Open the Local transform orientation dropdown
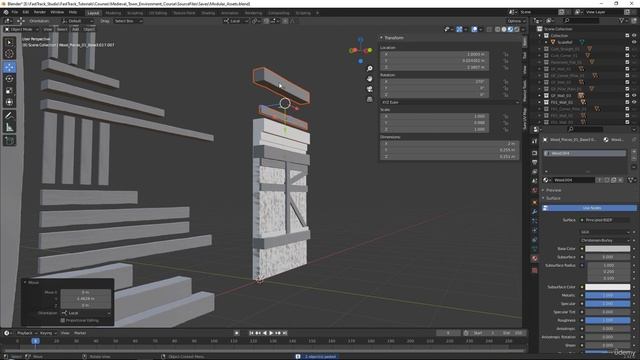The height and width of the screenshot is (360, 640). 236,21
